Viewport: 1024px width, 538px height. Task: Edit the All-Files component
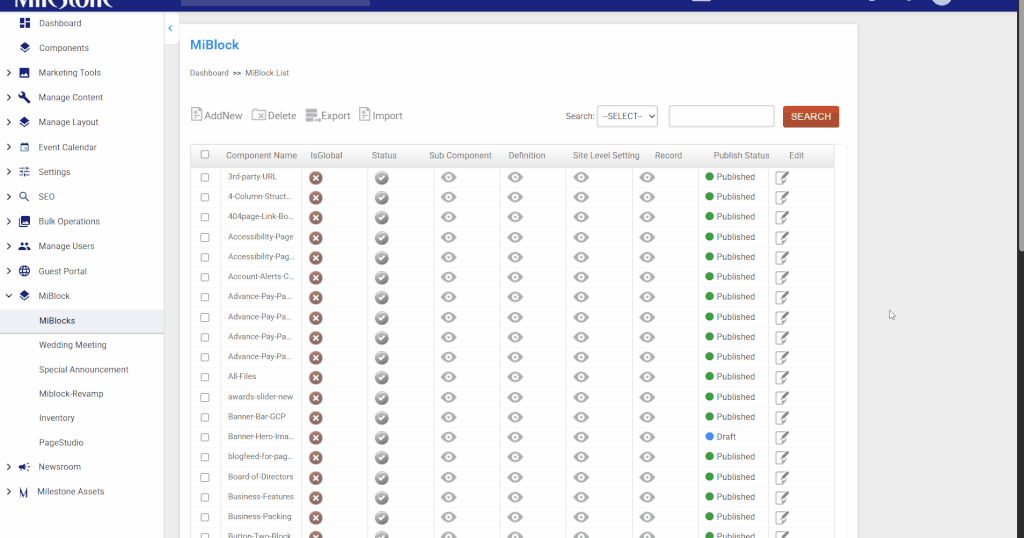(782, 377)
